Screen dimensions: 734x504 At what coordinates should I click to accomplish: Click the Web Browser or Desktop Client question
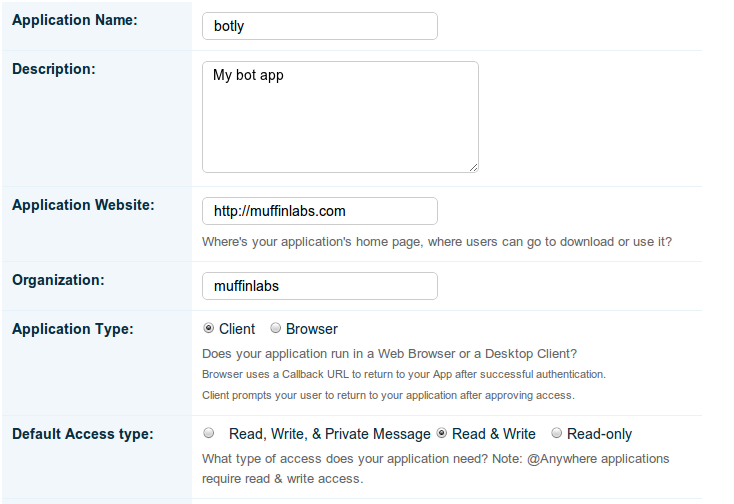click(x=389, y=353)
